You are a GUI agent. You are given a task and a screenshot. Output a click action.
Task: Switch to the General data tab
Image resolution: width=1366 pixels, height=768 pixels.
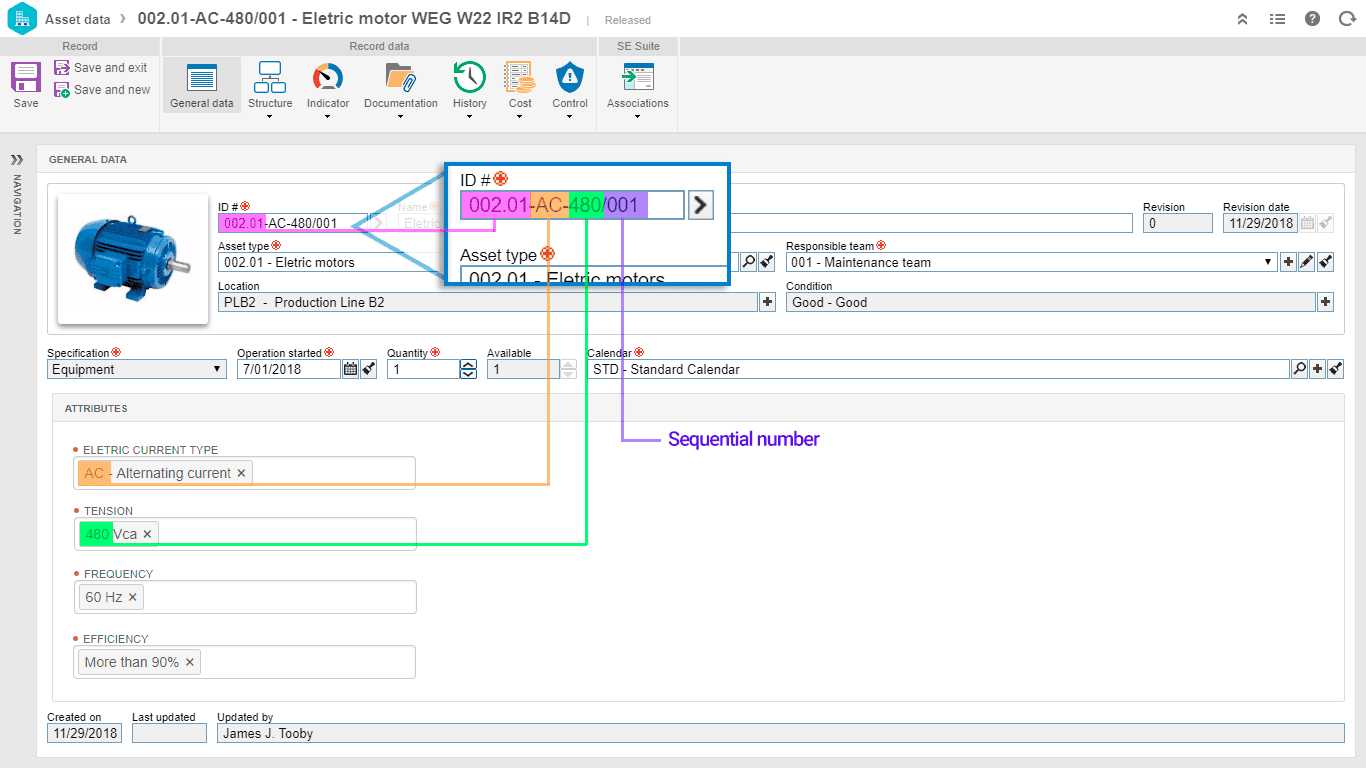tap(201, 87)
